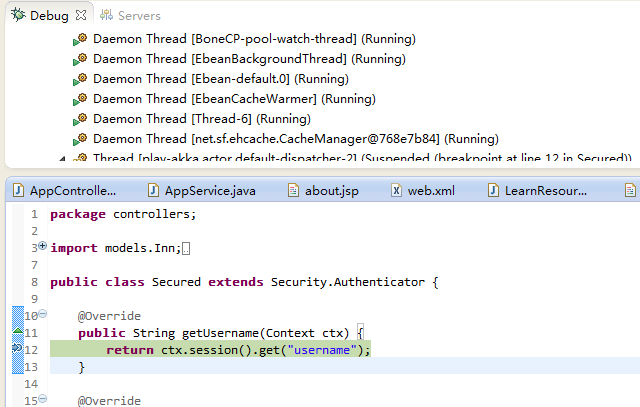Switch to the Servers tab
Viewport: 640px width, 407px height.
[x=138, y=16]
